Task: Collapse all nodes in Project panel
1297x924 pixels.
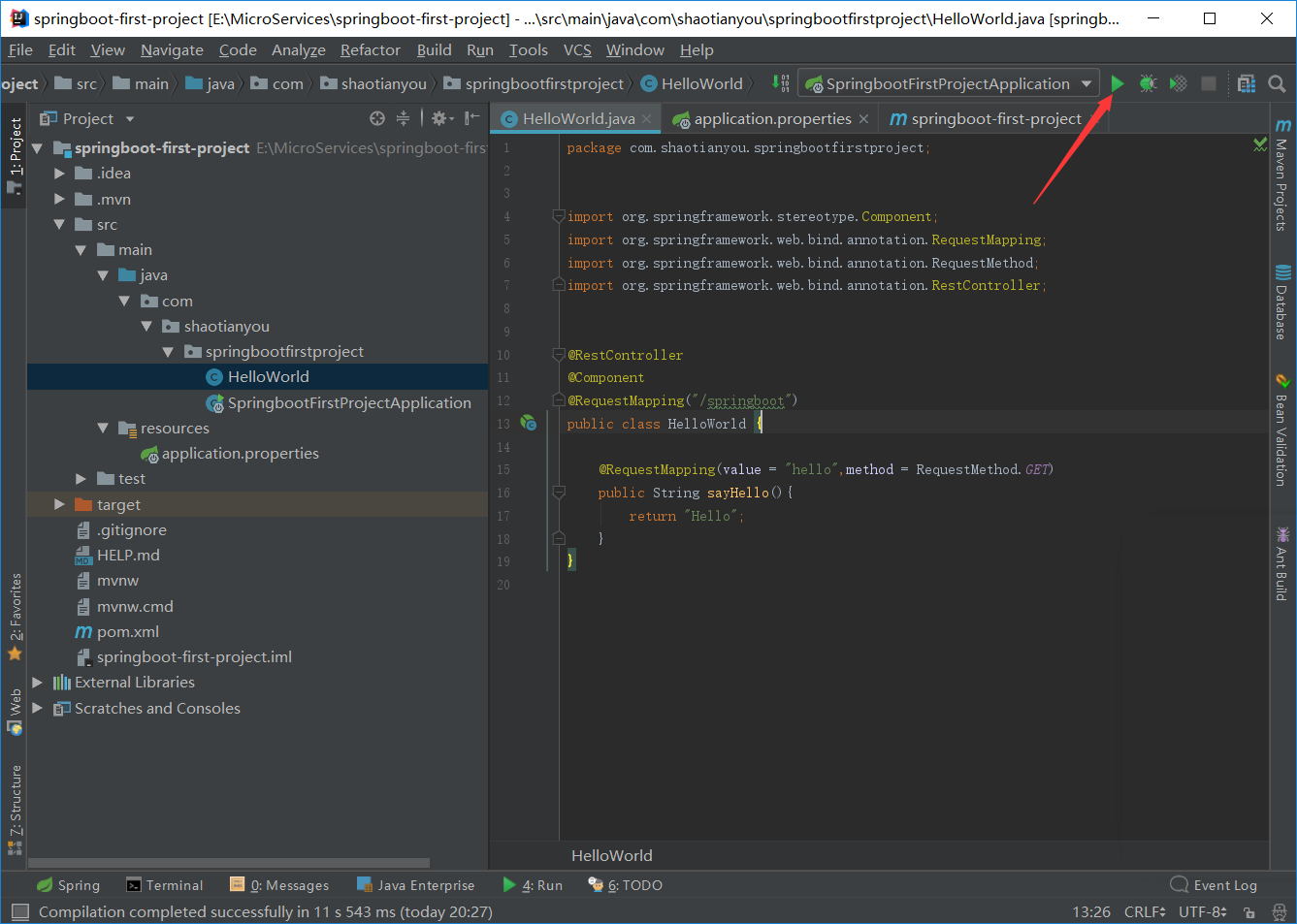Action: click(x=403, y=118)
